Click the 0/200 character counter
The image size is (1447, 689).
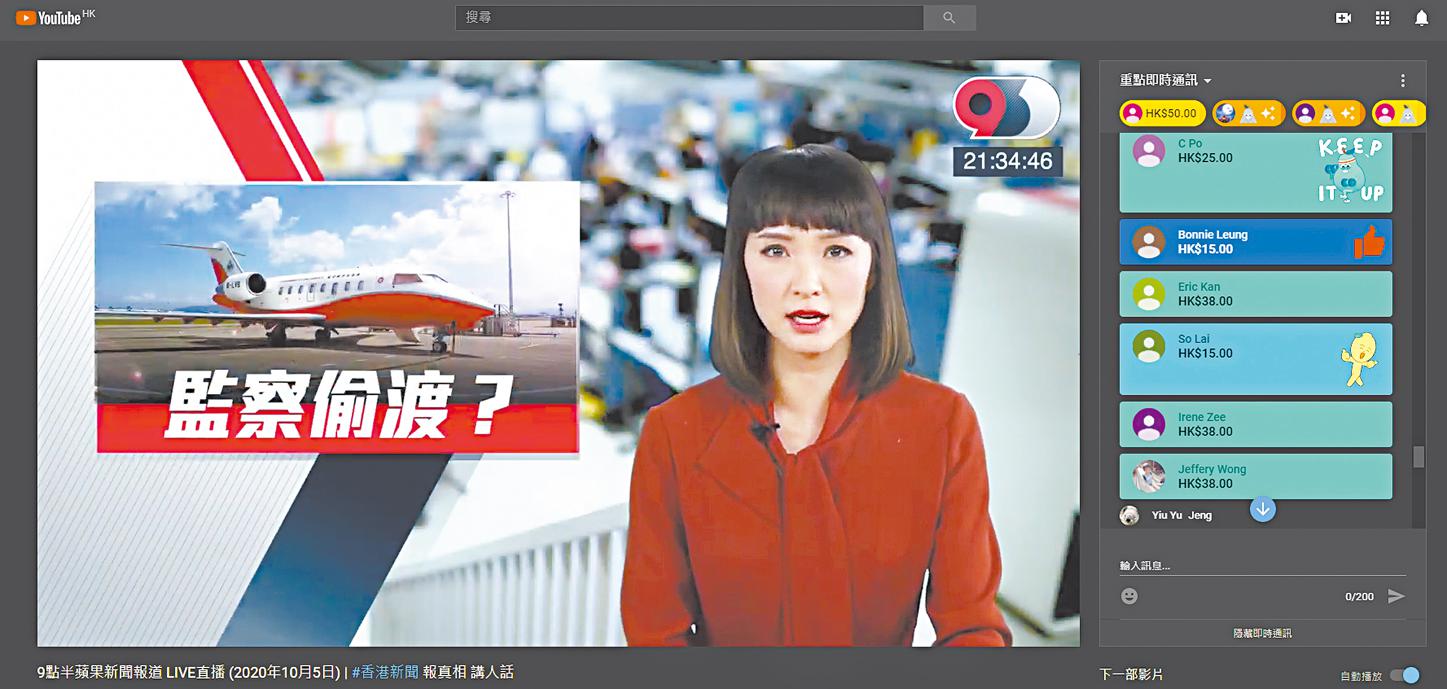(x=1359, y=597)
